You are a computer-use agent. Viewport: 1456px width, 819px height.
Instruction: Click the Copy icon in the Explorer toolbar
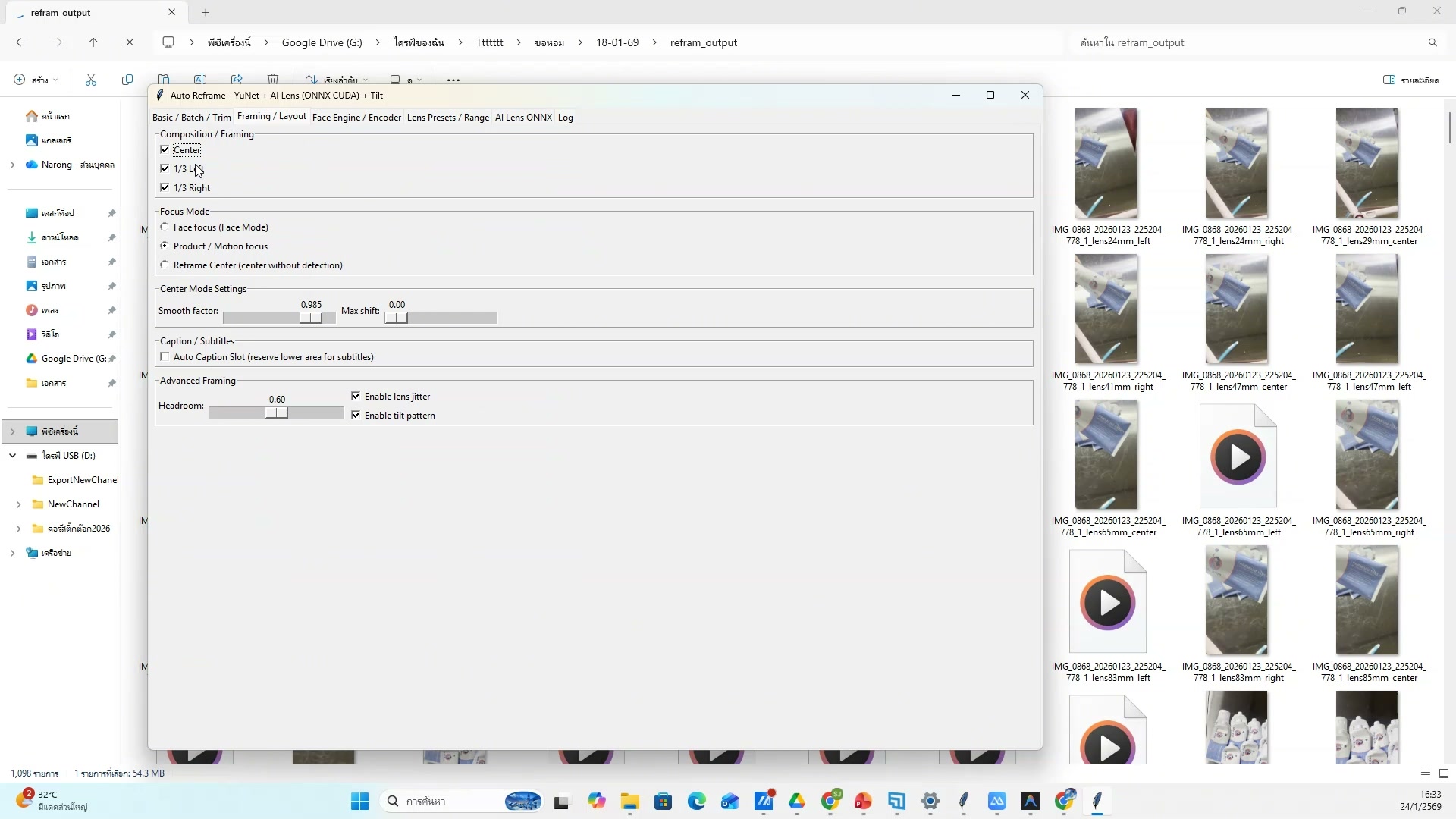(x=127, y=80)
